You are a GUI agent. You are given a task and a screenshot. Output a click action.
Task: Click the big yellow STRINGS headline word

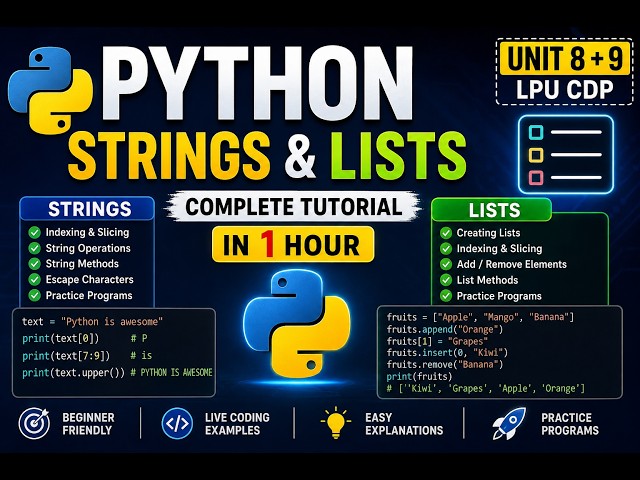[x=169, y=156]
